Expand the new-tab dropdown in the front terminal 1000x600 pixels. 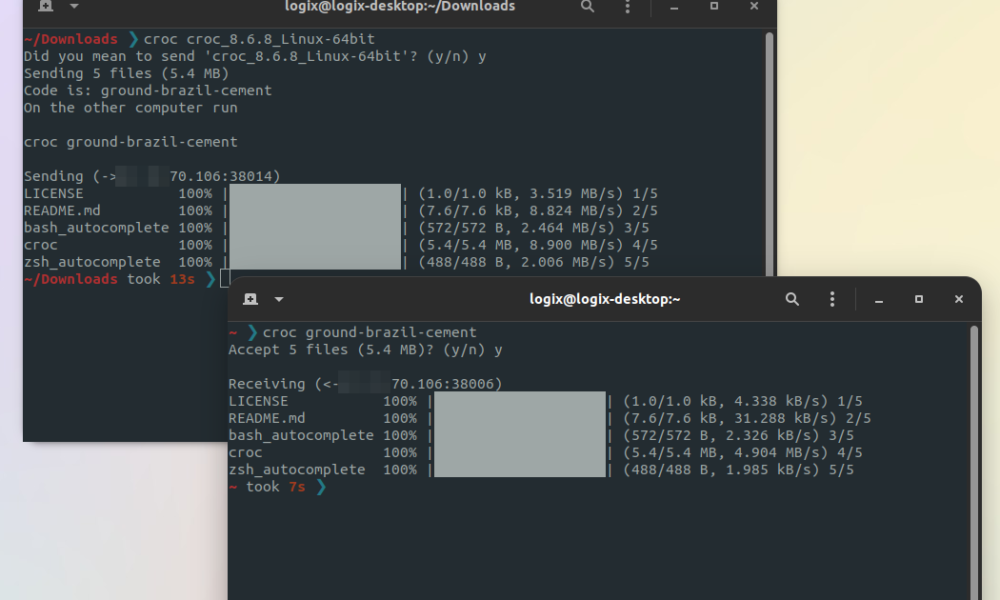[x=279, y=299]
